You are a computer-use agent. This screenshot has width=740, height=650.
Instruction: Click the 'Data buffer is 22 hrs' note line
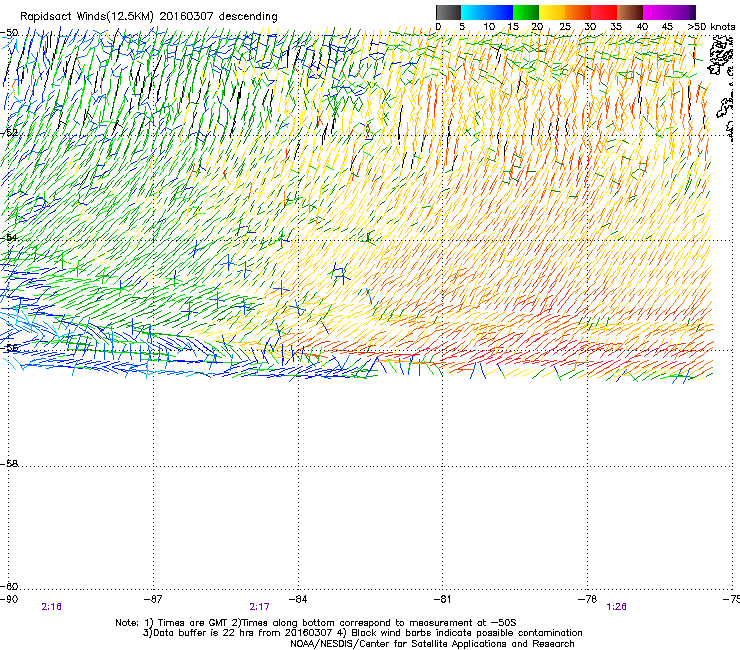362,633
